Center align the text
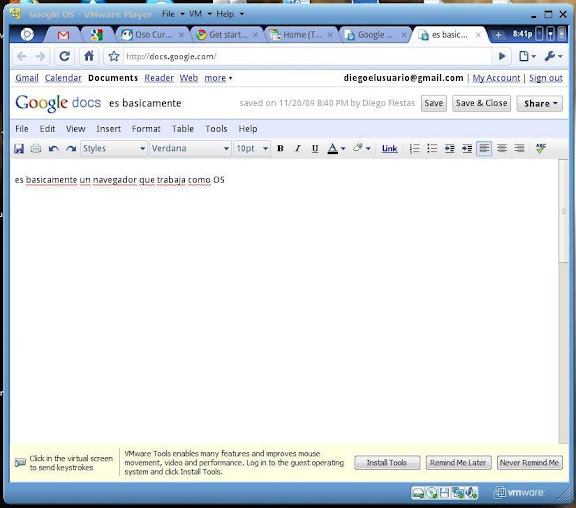The height and width of the screenshot is (508, 576). point(502,148)
